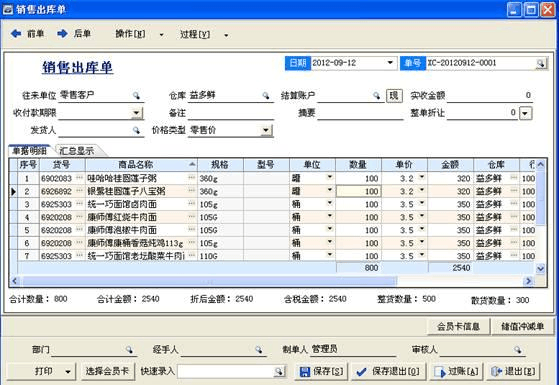
Task: Click magnifier icon beside 发货人 field
Action: [136, 130]
